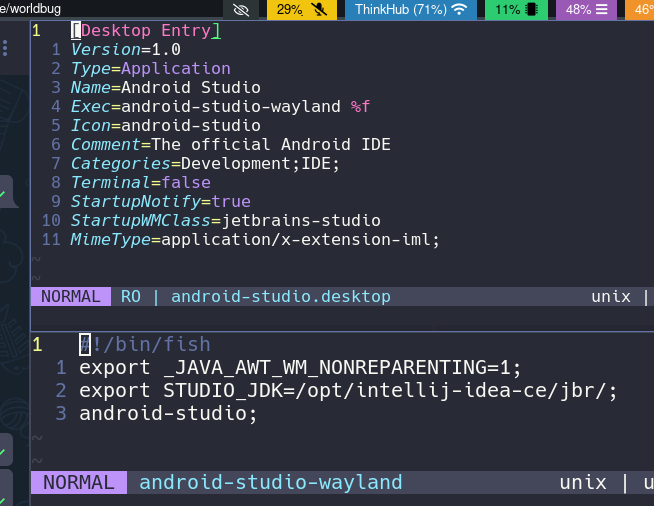Click the crossed-out eye icon in top bar
Image resolution: width=654 pixels, height=506 pixels.
pos(241,9)
